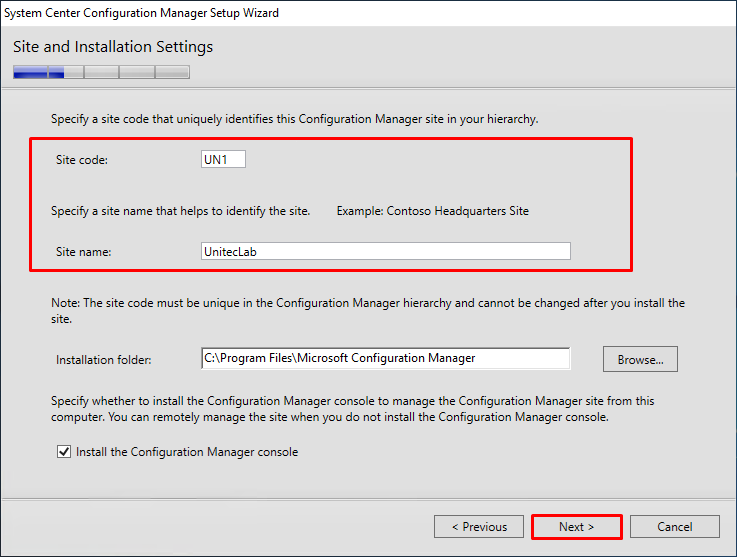Click the 'Site name:' label
The image size is (737, 557).
pyautogui.click(x=84, y=252)
